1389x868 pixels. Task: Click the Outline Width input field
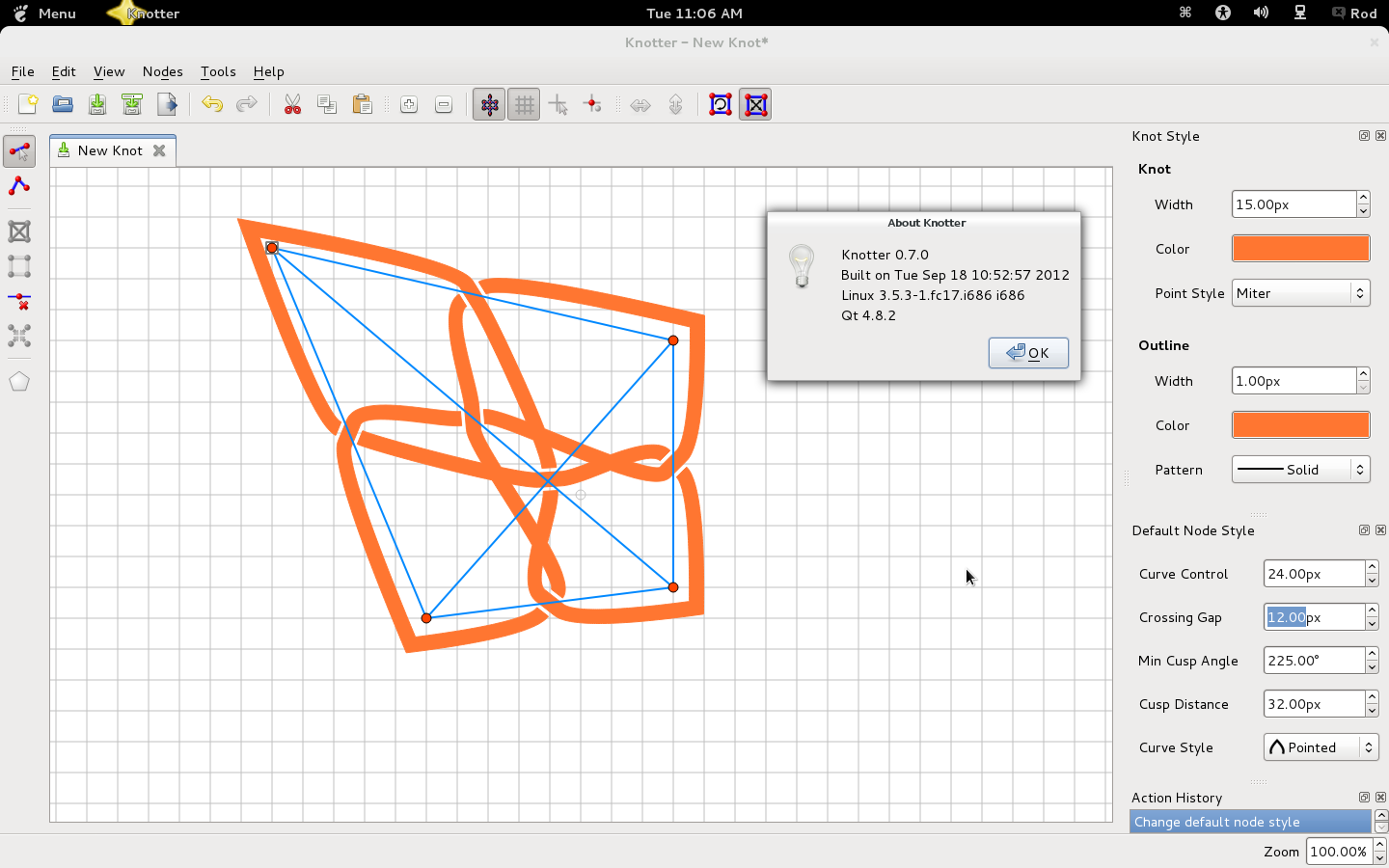click(1294, 381)
